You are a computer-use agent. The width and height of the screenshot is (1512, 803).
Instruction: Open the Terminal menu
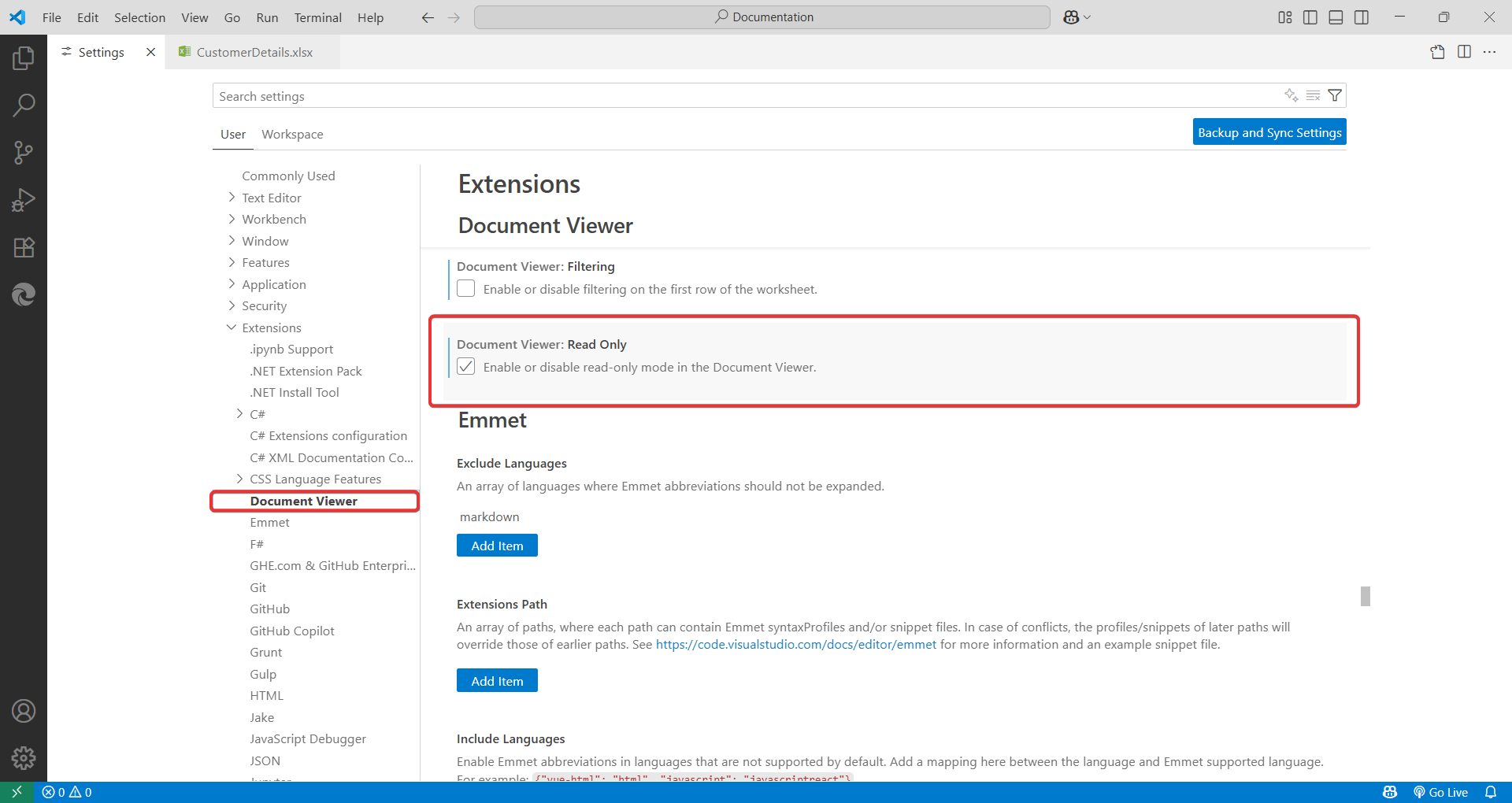317,17
